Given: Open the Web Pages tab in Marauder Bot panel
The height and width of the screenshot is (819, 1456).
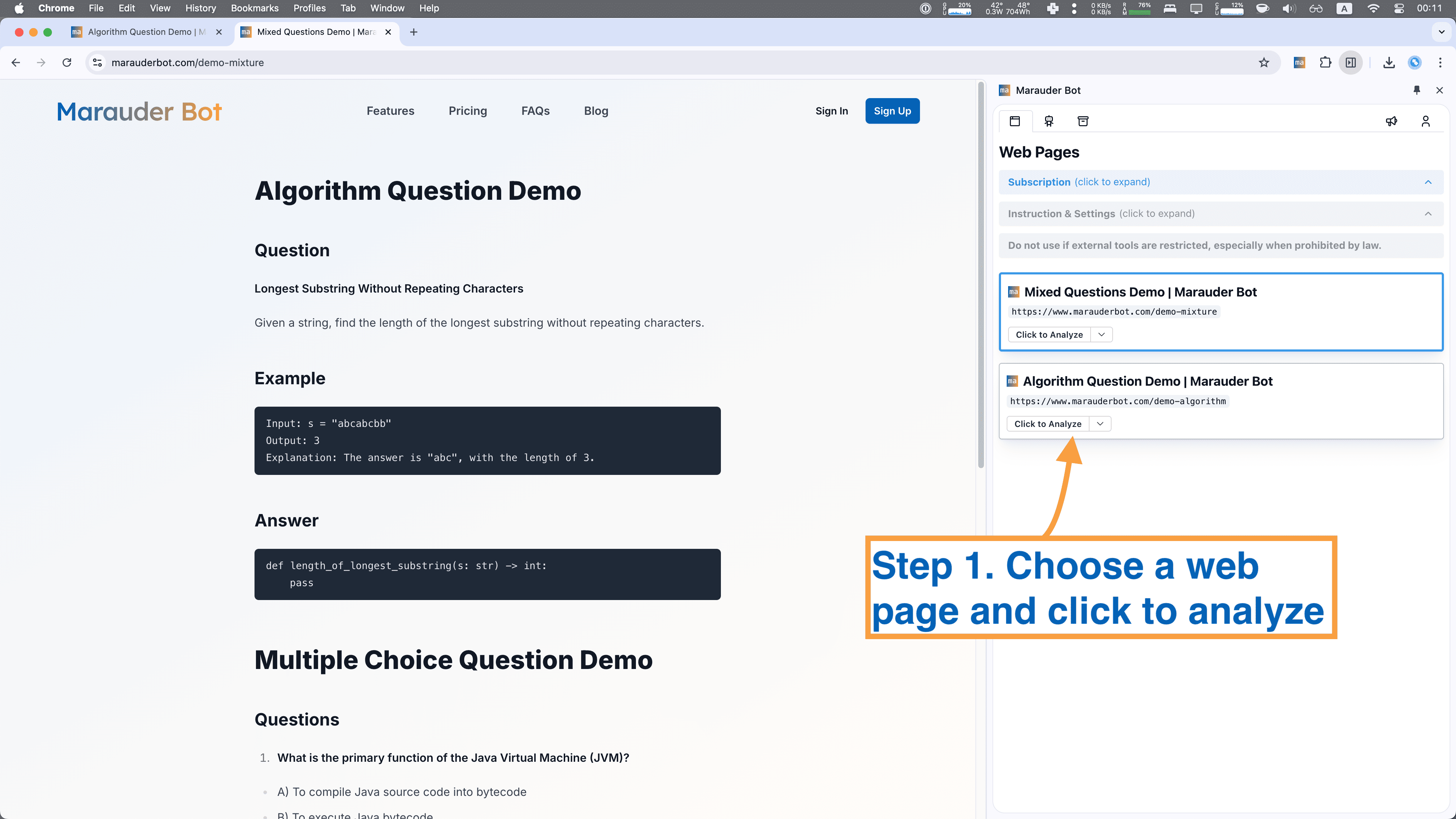Looking at the screenshot, I should point(1015,121).
